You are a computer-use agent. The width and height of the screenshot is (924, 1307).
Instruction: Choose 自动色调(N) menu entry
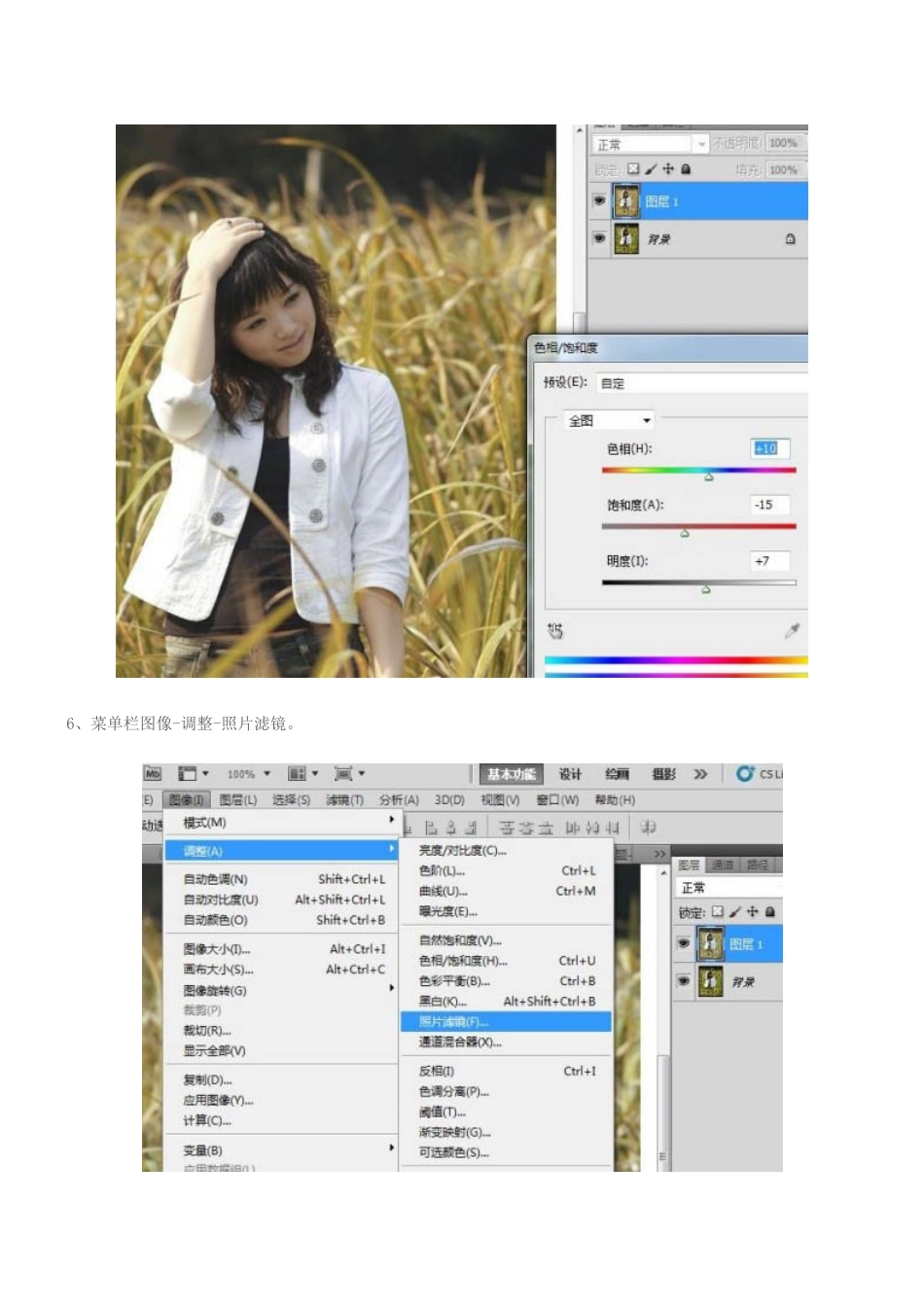281,879
